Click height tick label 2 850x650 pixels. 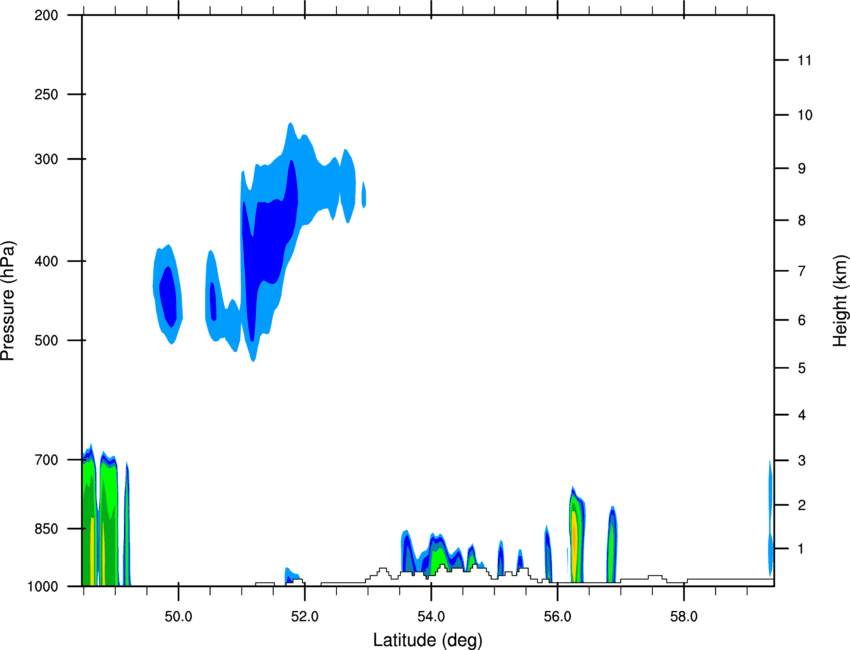point(802,505)
